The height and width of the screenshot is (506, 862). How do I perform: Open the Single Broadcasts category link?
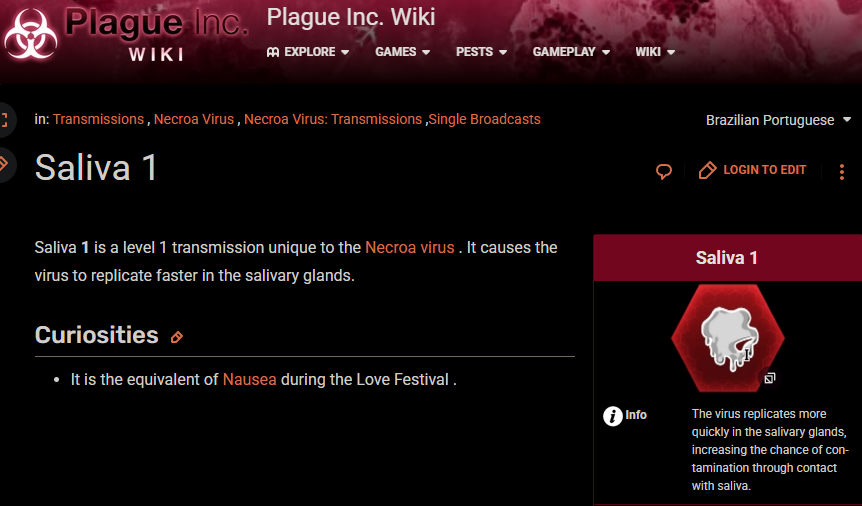(485, 119)
